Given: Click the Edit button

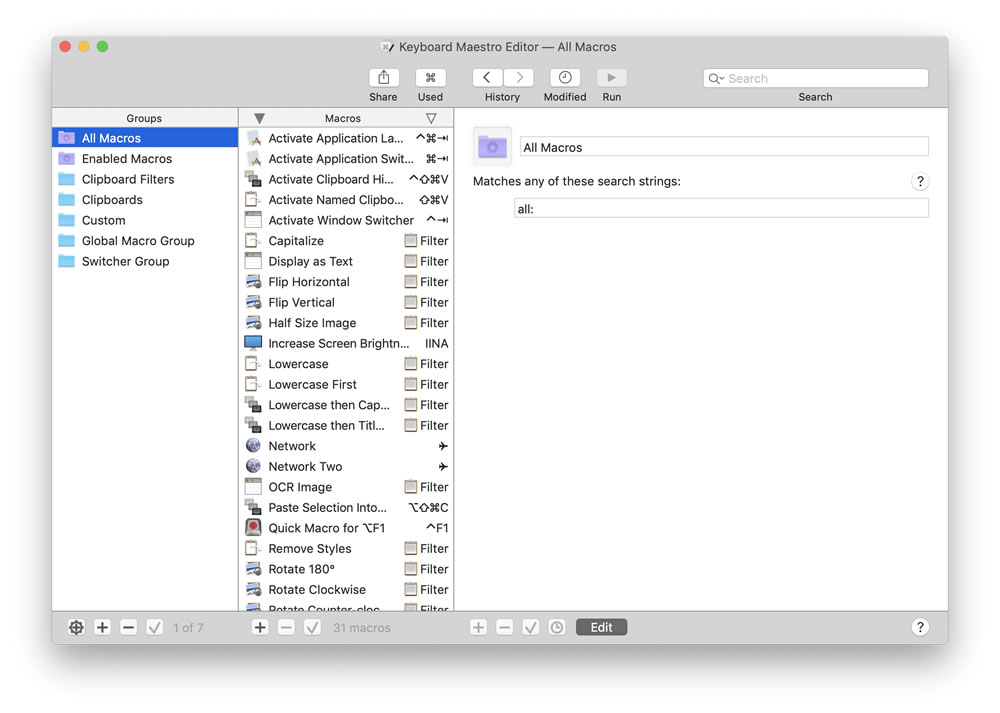Looking at the screenshot, I should [601, 628].
